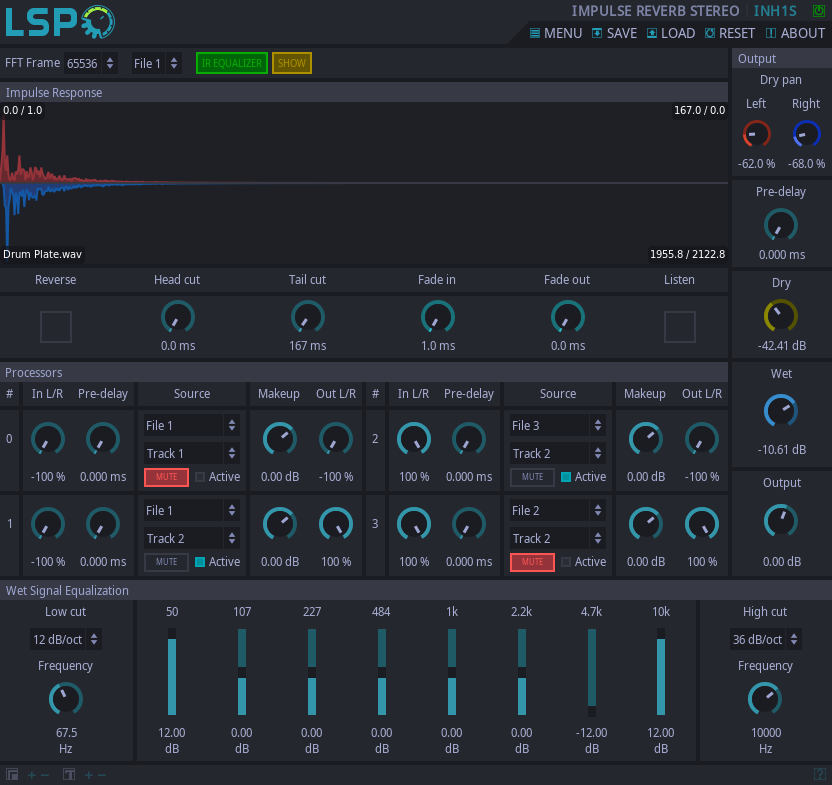The width and height of the screenshot is (832, 785).
Task: Click processor 3 Pre-delay knob
Action: pyautogui.click(x=469, y=524)
